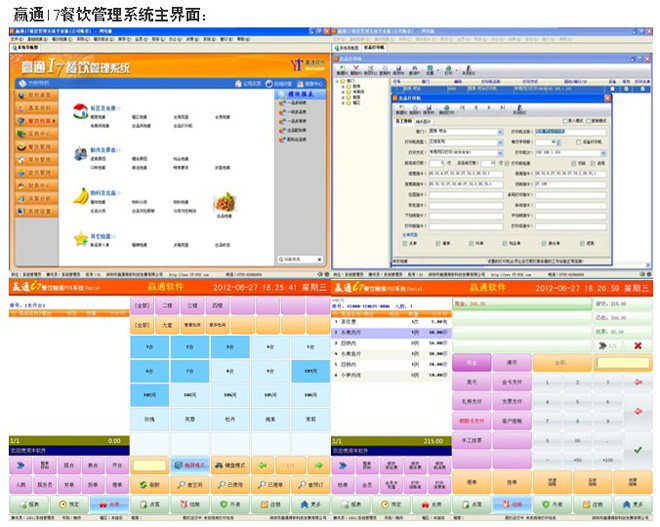This screenshot has height=527, width=660.
Task: Click the banana icon for 物料及出品
Action: (81, 196)
